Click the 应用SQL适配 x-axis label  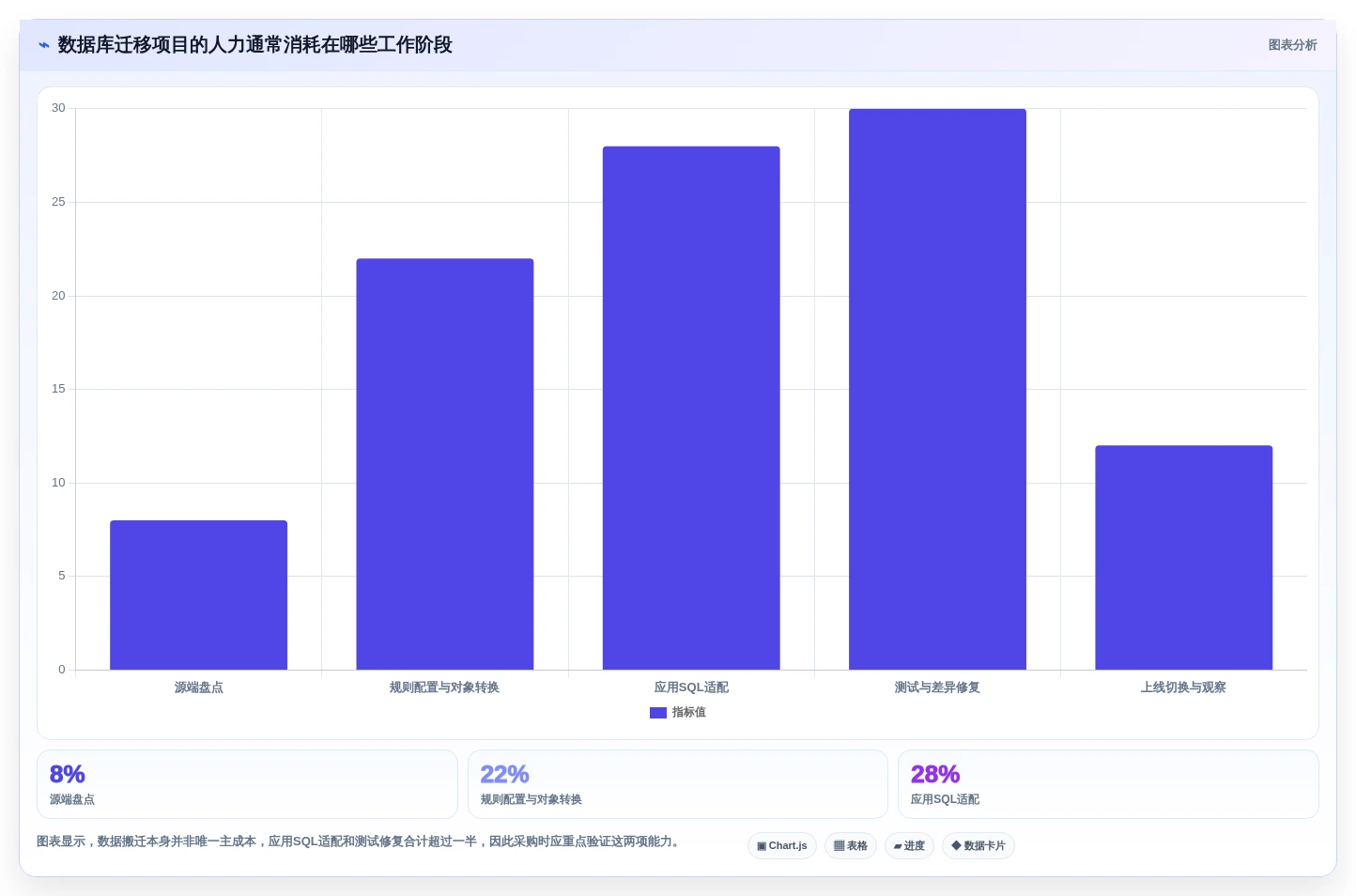tap(691, 687)
